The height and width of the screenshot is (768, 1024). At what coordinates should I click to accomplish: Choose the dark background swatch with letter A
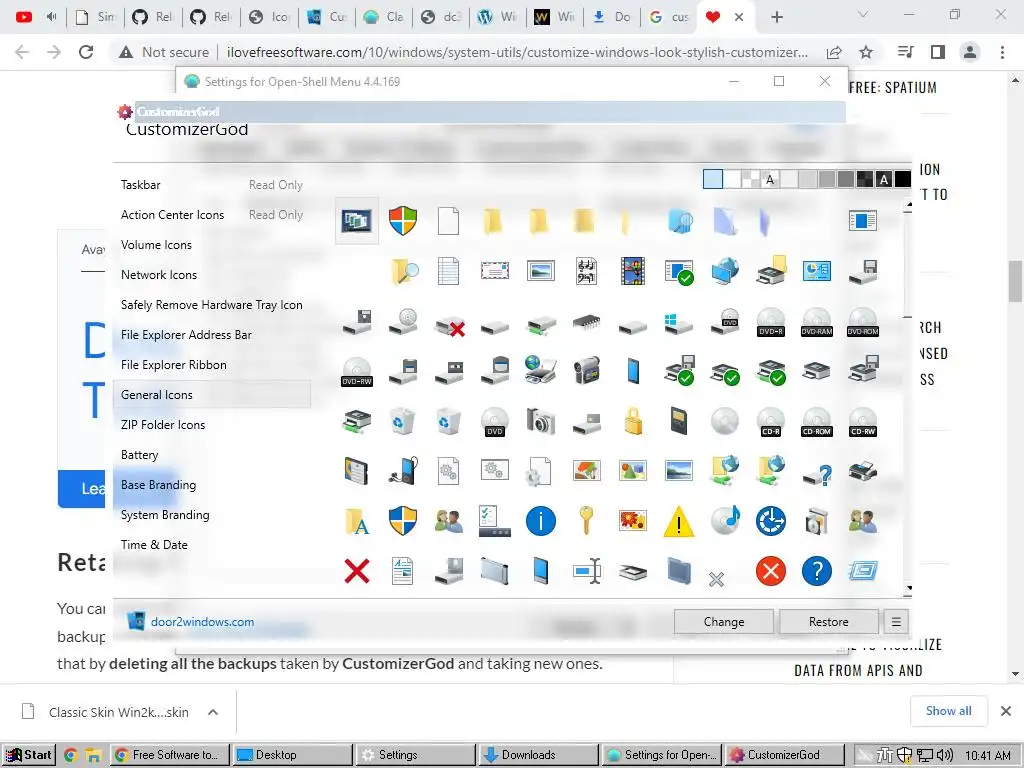[884, 179]
